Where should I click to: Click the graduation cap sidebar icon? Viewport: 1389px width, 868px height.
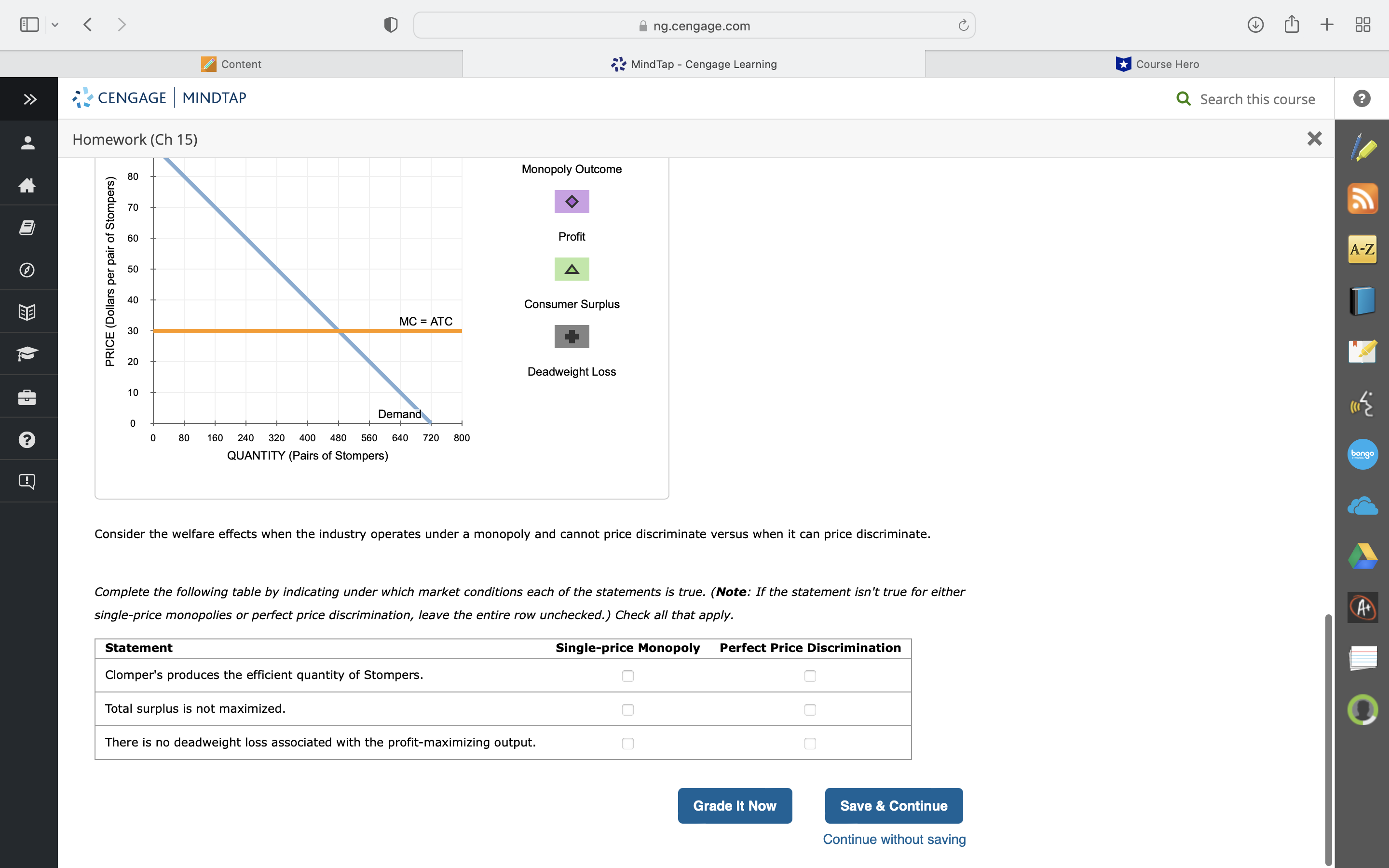(x=27, y=354)
